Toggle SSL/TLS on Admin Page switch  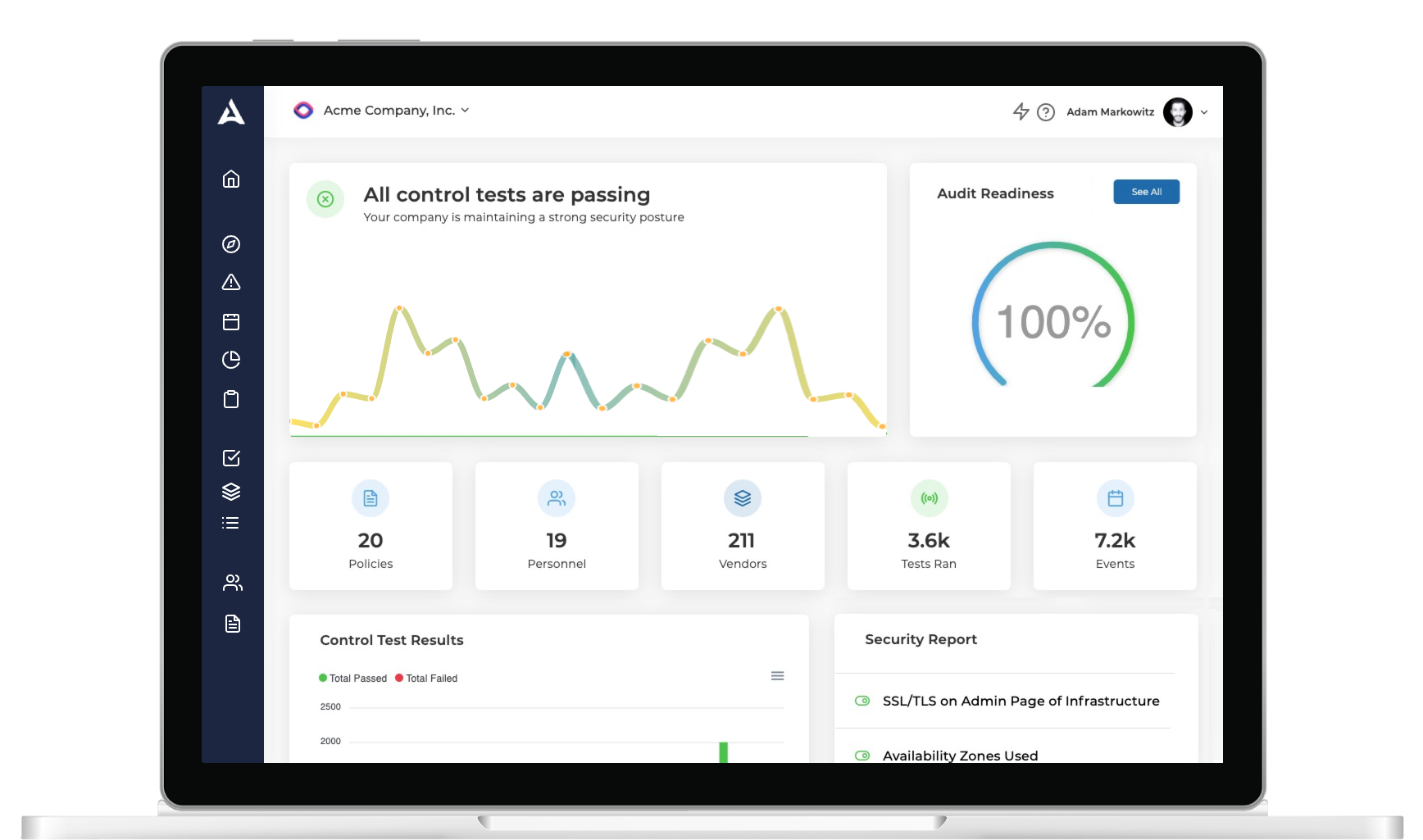coord(862,701)
